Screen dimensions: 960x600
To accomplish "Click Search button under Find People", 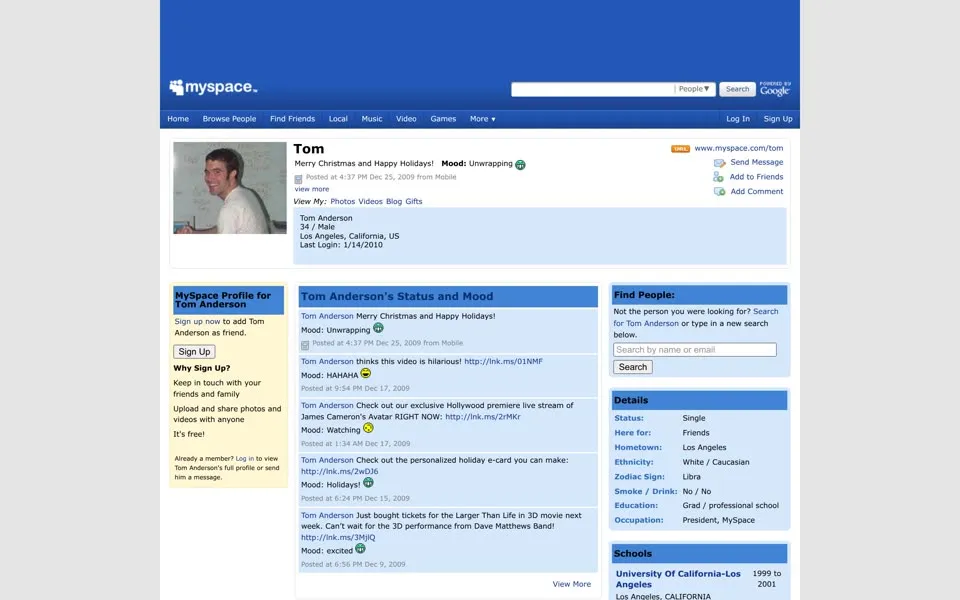I will point(632,367).
